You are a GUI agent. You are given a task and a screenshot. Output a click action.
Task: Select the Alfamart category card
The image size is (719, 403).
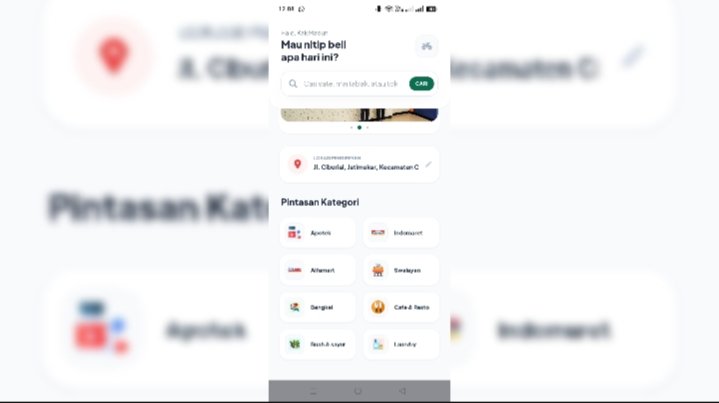(317, 270)
